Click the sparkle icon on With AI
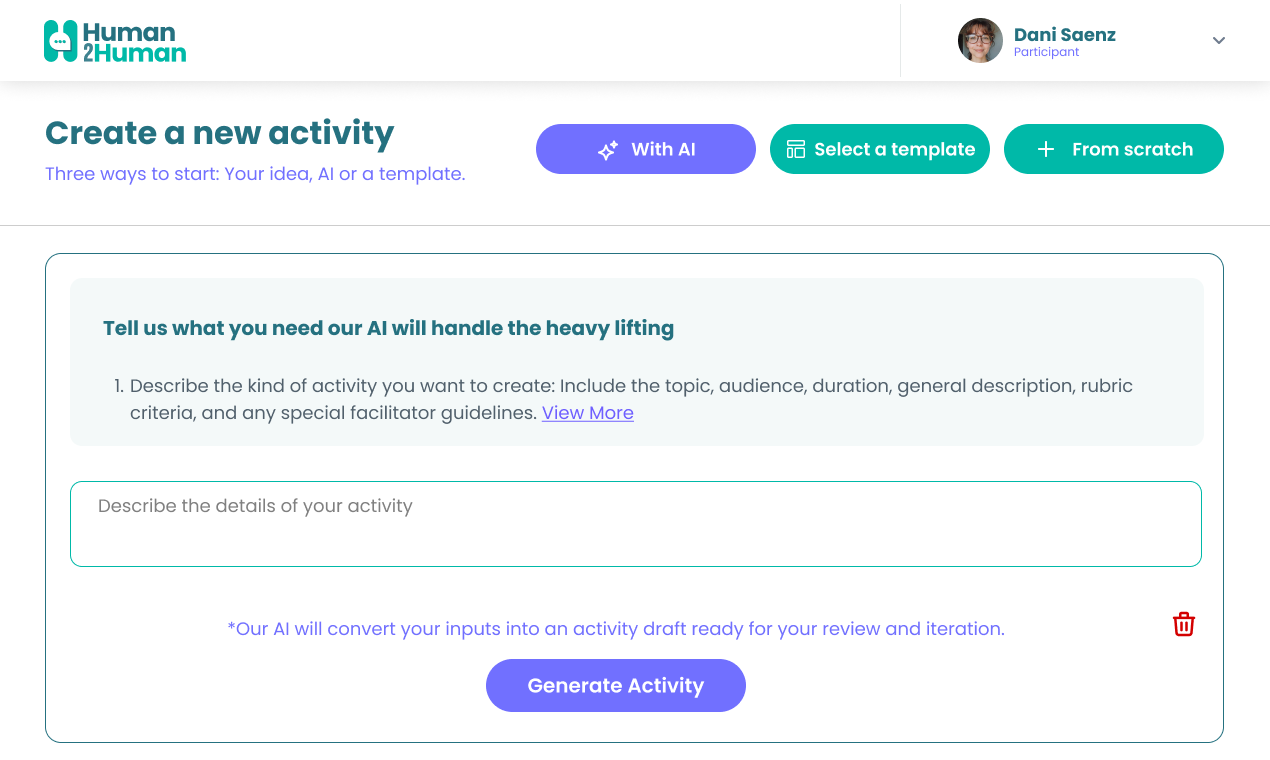1270x760 pixels. [608, 150]
